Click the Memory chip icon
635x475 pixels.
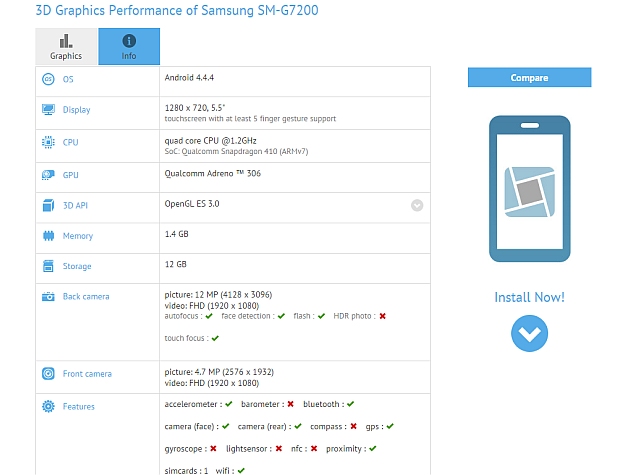click(x=48, y=236)
